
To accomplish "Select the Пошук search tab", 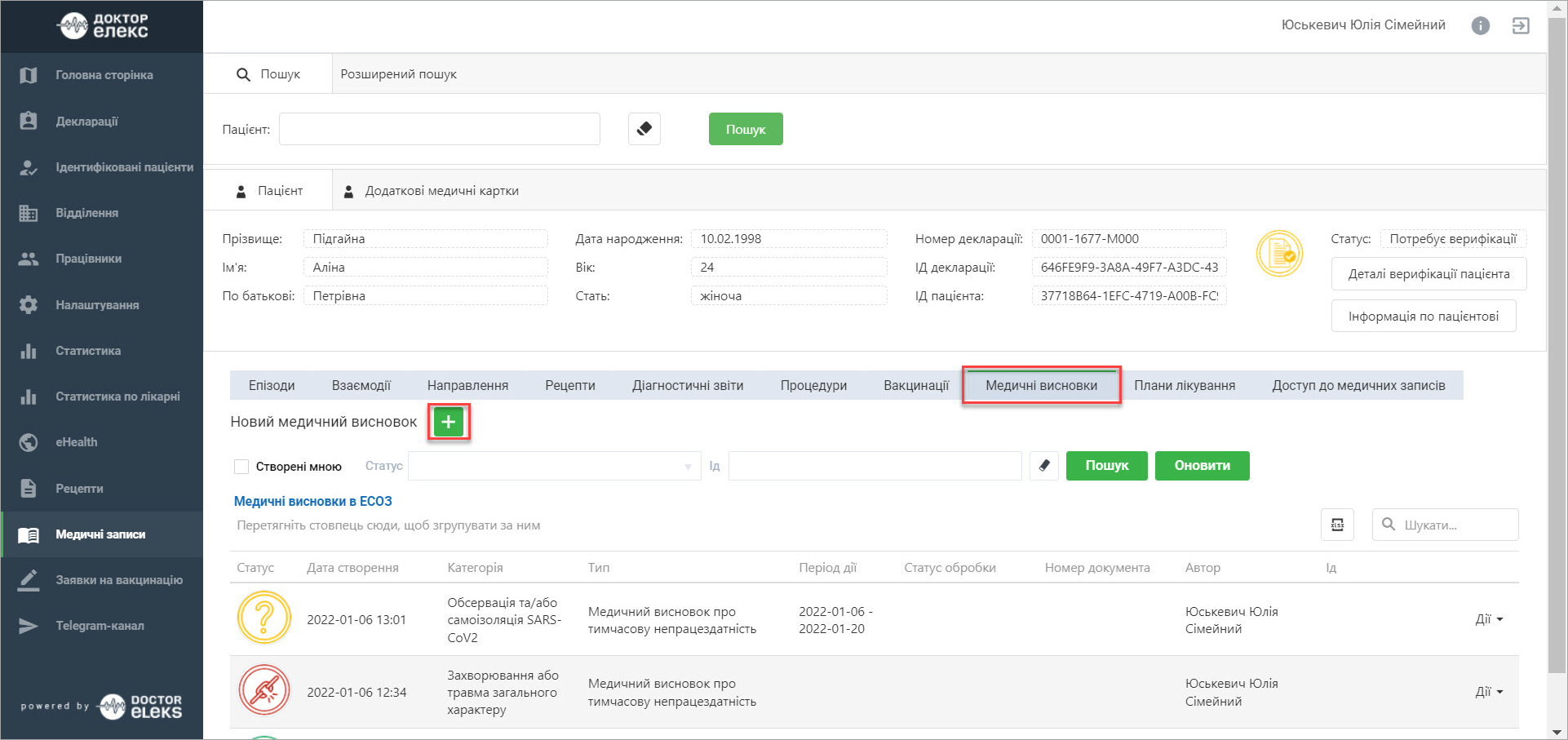I will [268, 74].
